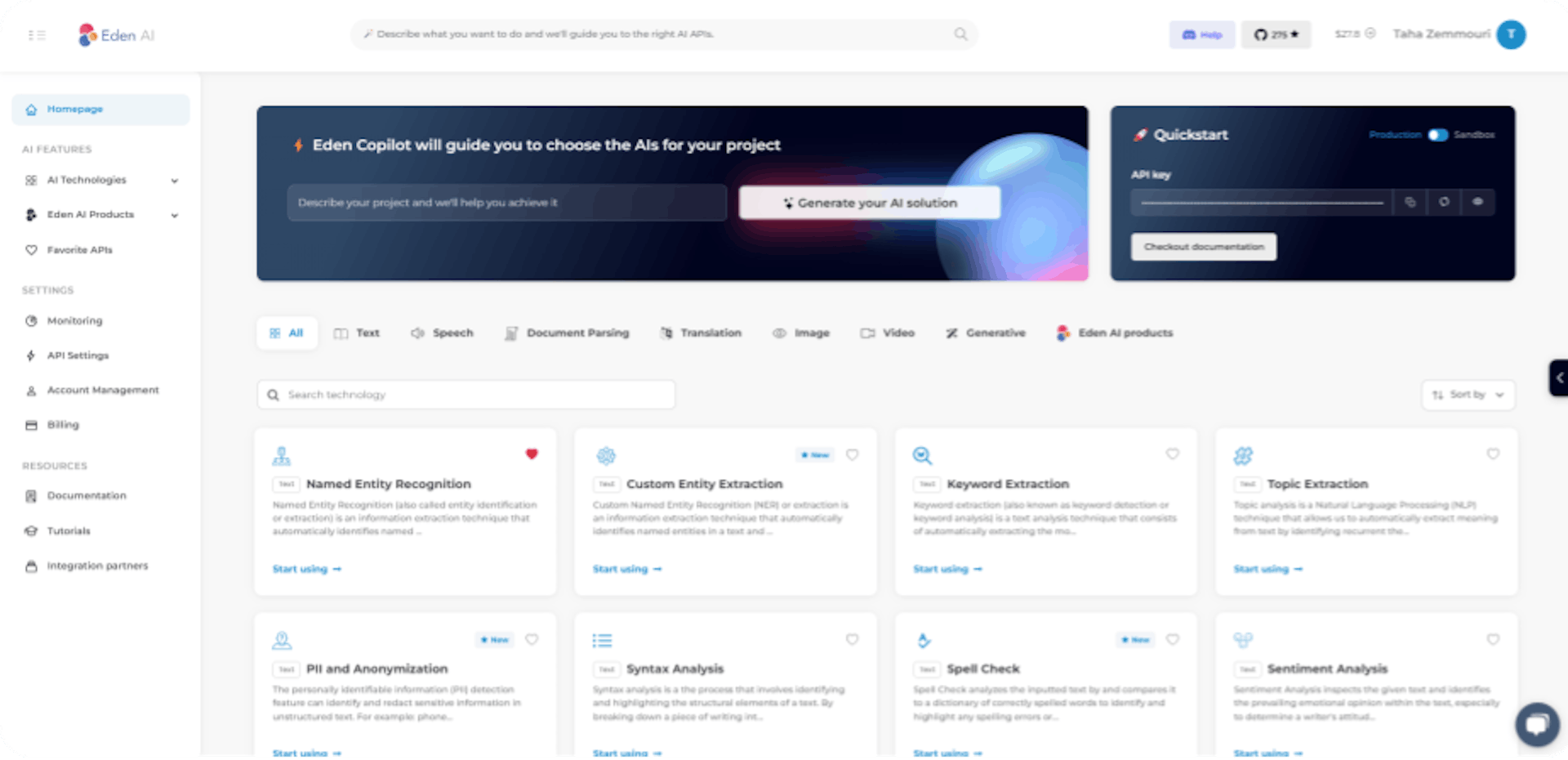Select the Text tab
The height and width of the screenshot is (760, 1568).
[357, 333]
